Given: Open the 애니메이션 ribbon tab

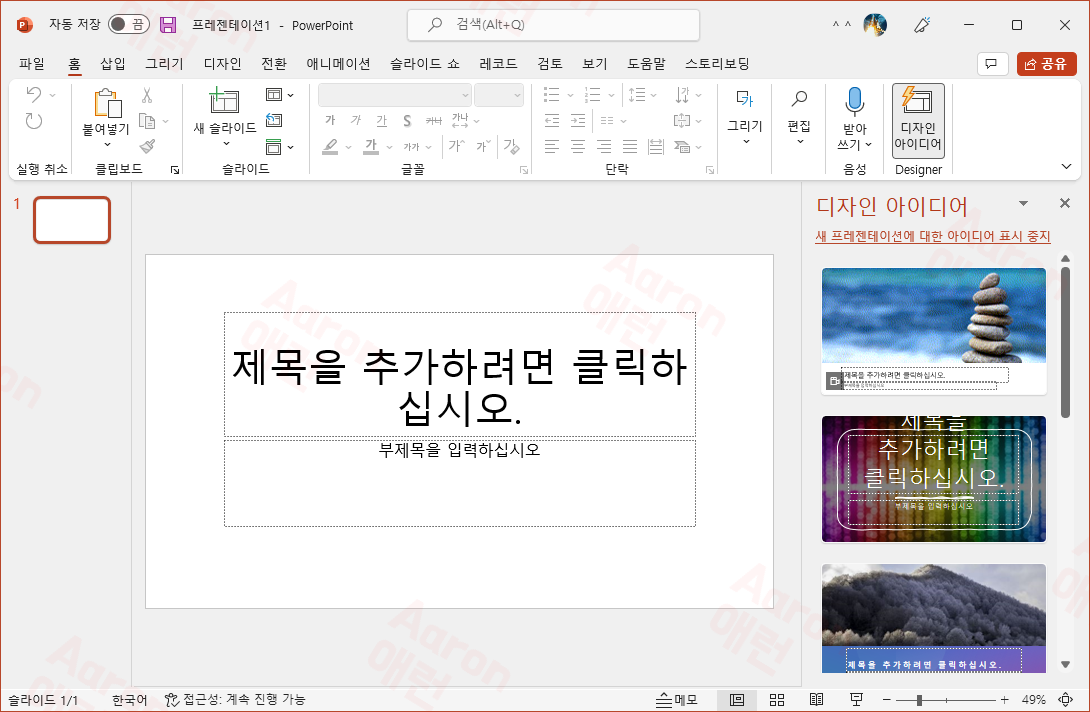Looking at the screenshot, I should (x=339, y=64).
